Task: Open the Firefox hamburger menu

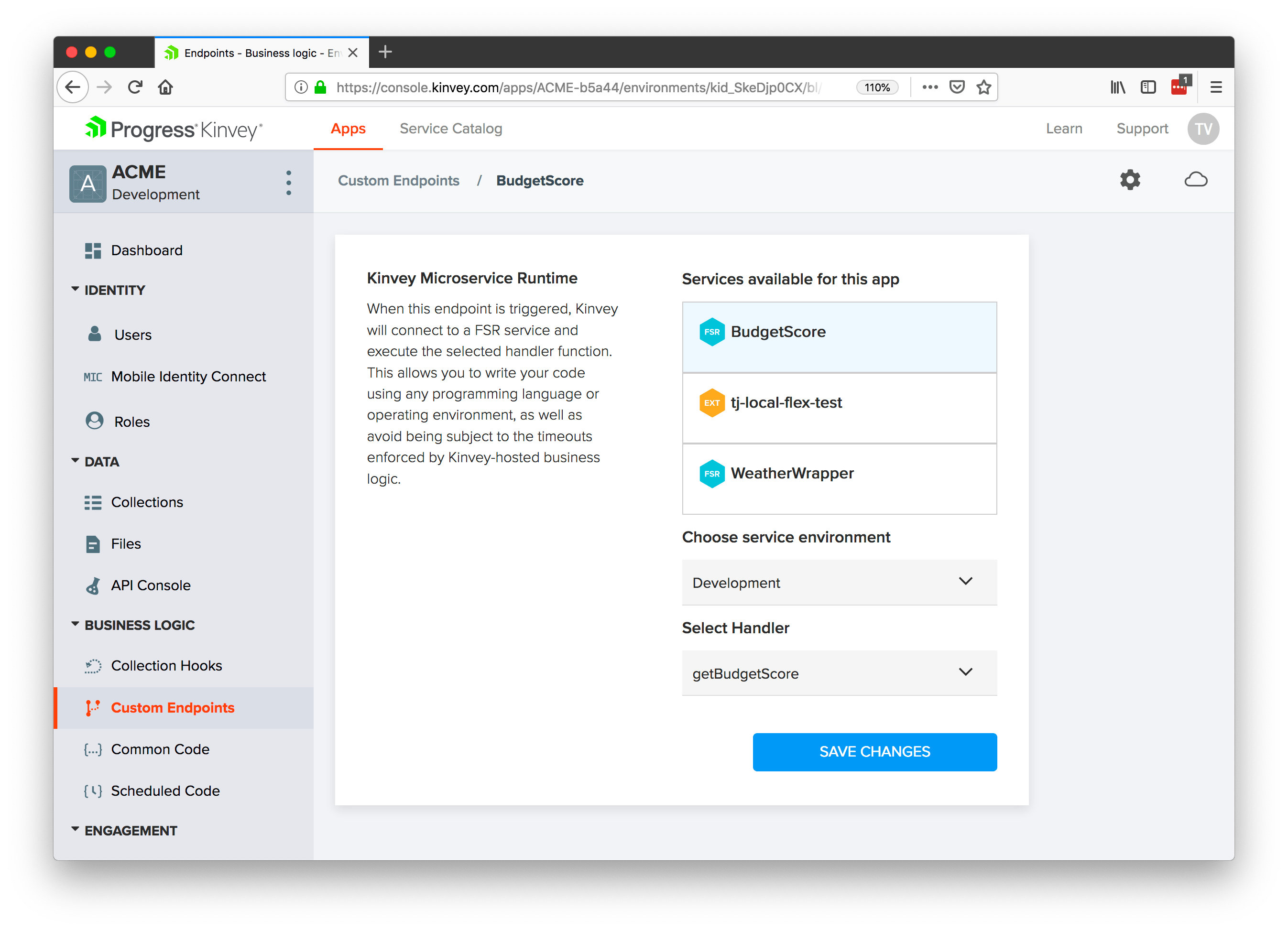Action: pos(1216,87)
